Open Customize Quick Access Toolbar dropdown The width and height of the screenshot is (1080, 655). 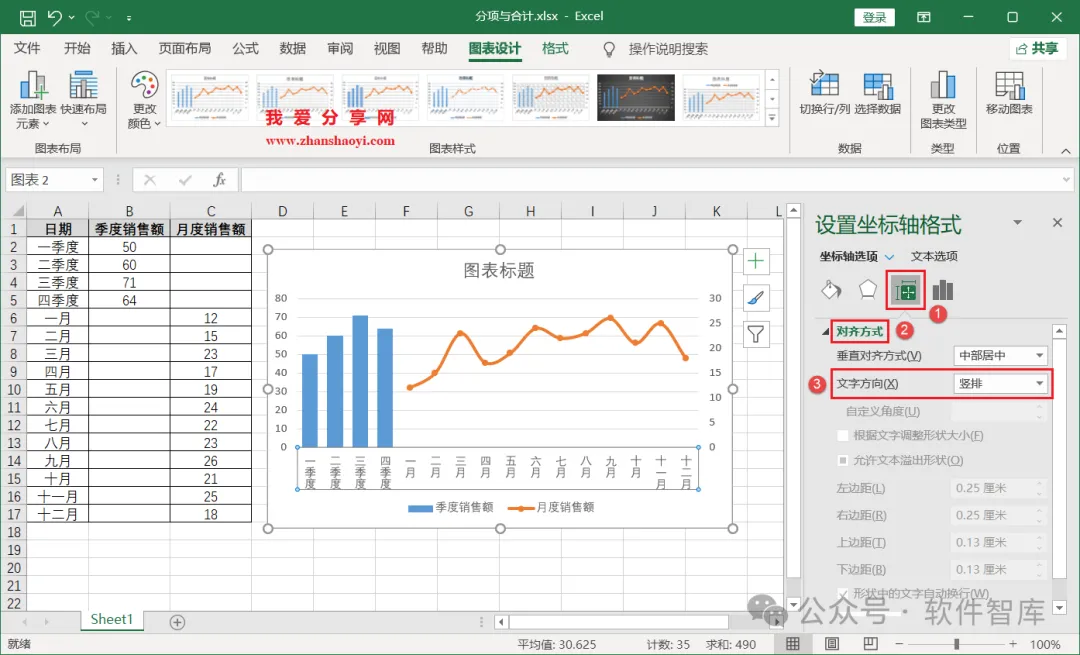tap(129, 18)
